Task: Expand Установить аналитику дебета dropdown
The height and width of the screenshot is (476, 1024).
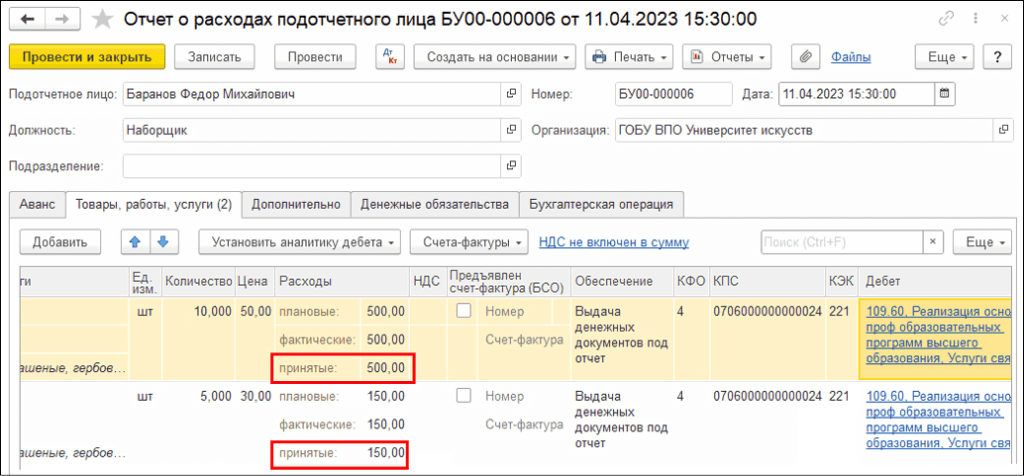Action: [300, 241]
